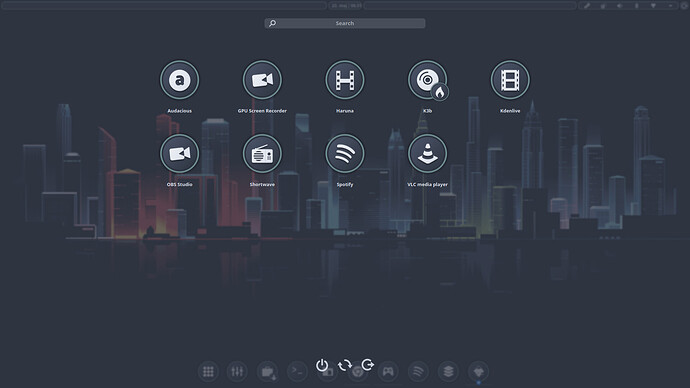Open the stacked layers icon in dock
Screen dimensions: 690x388
[x=448, y=372]
